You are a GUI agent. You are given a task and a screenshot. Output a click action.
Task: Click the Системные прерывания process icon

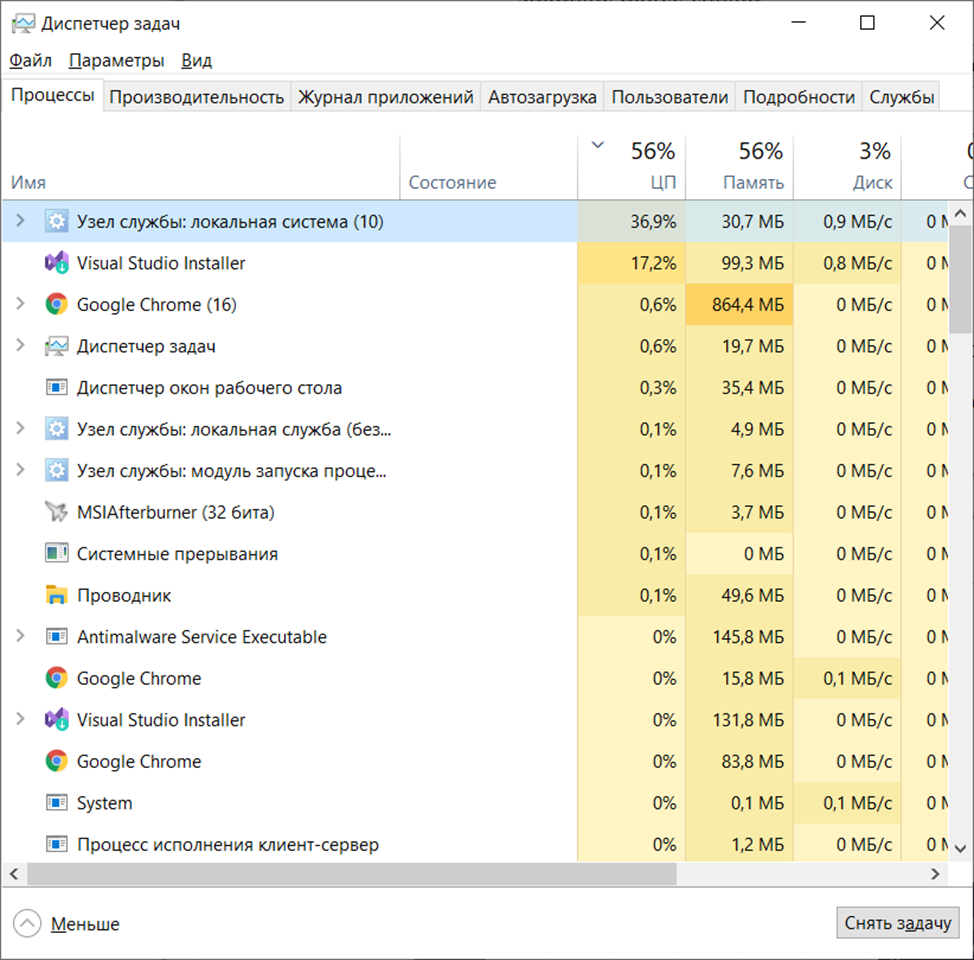tap(55, 553)
